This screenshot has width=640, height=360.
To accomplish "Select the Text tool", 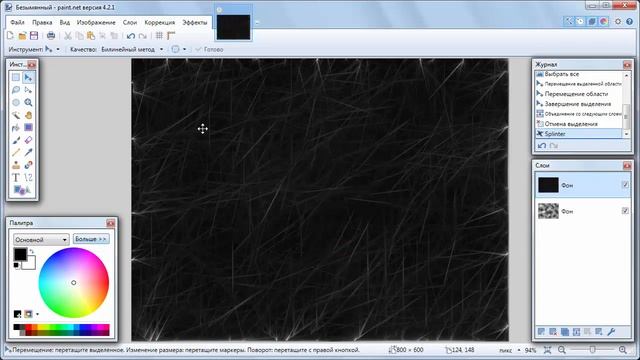I will pos(16,178).
